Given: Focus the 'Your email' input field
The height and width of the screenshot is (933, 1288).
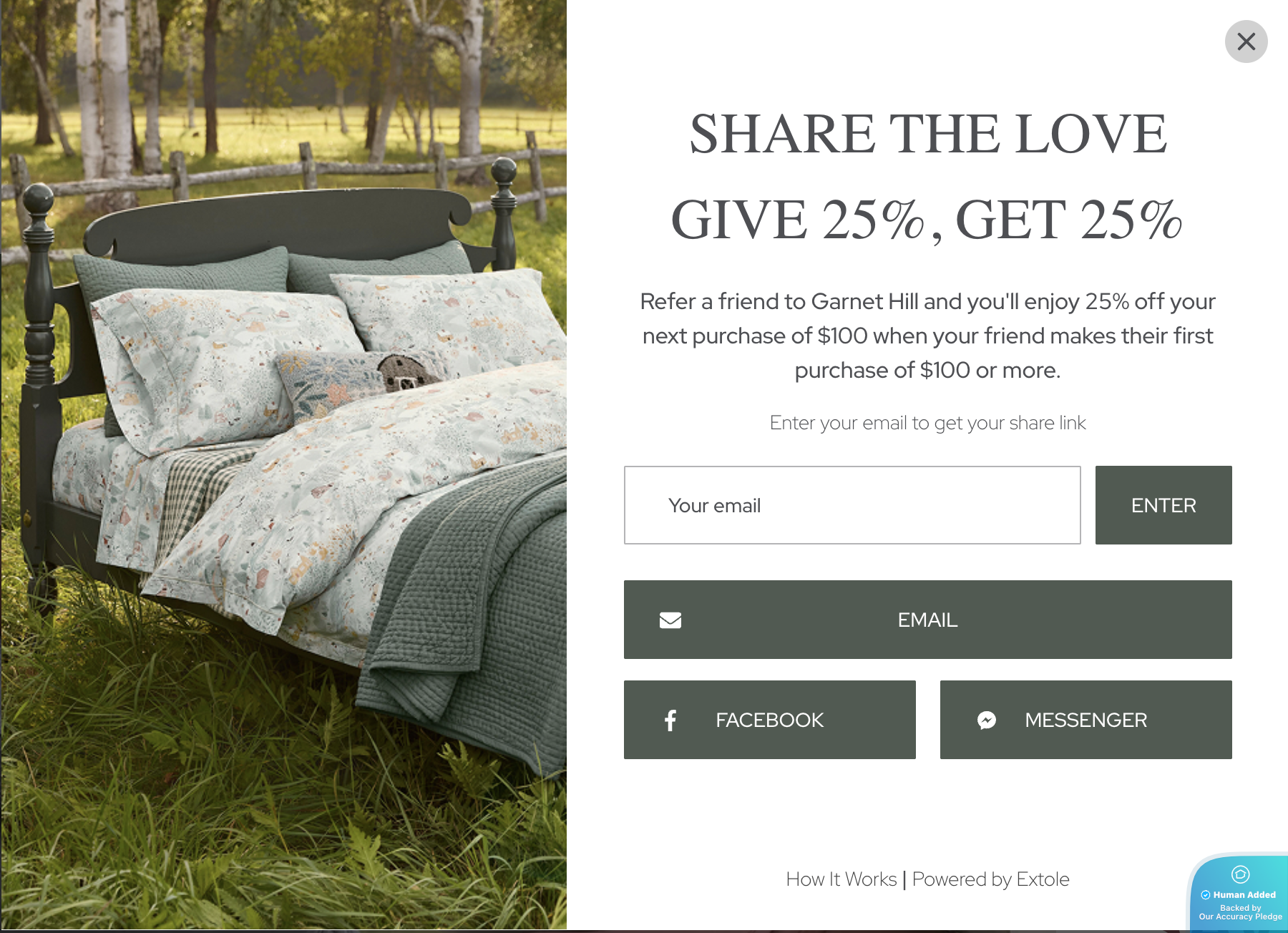Looking at the screenshot, I should coord(852,505).
